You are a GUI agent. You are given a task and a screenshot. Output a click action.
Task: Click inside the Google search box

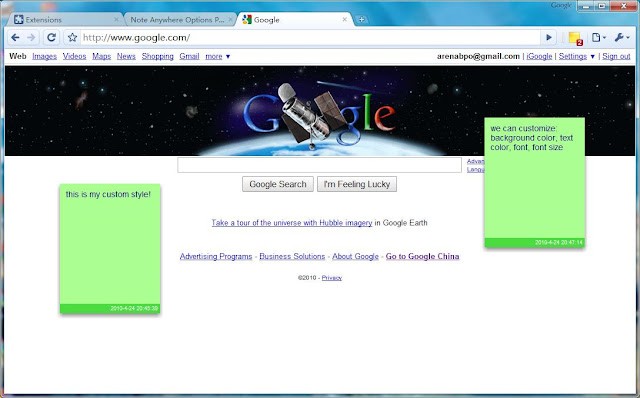click(319, 165)
